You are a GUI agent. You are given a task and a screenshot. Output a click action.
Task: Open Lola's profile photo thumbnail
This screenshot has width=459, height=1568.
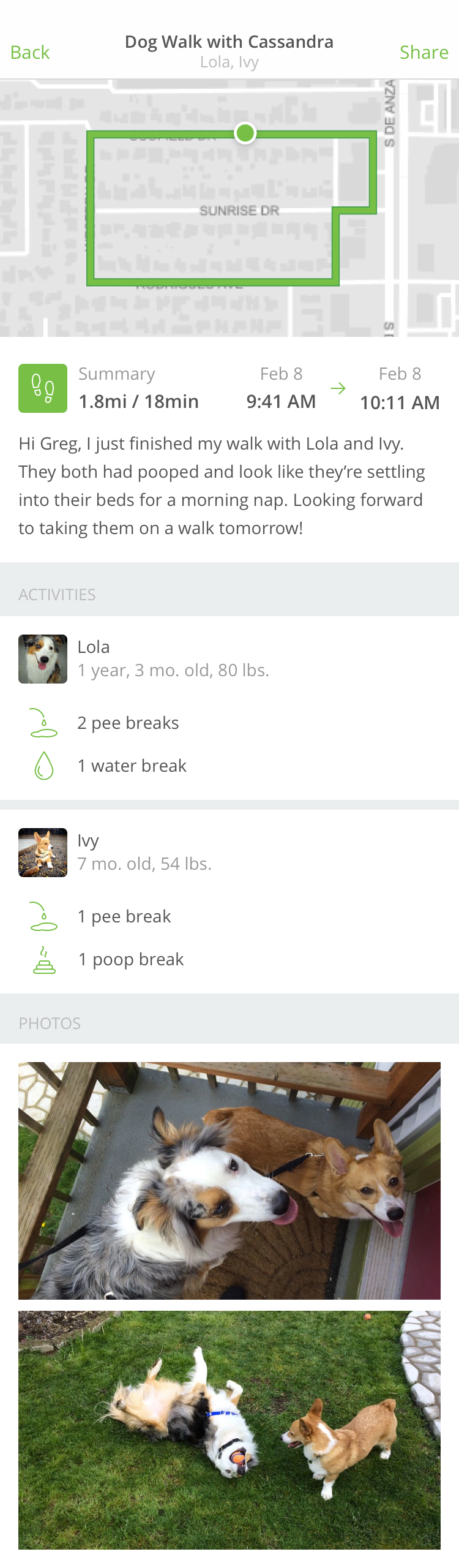tap(43, 659)
